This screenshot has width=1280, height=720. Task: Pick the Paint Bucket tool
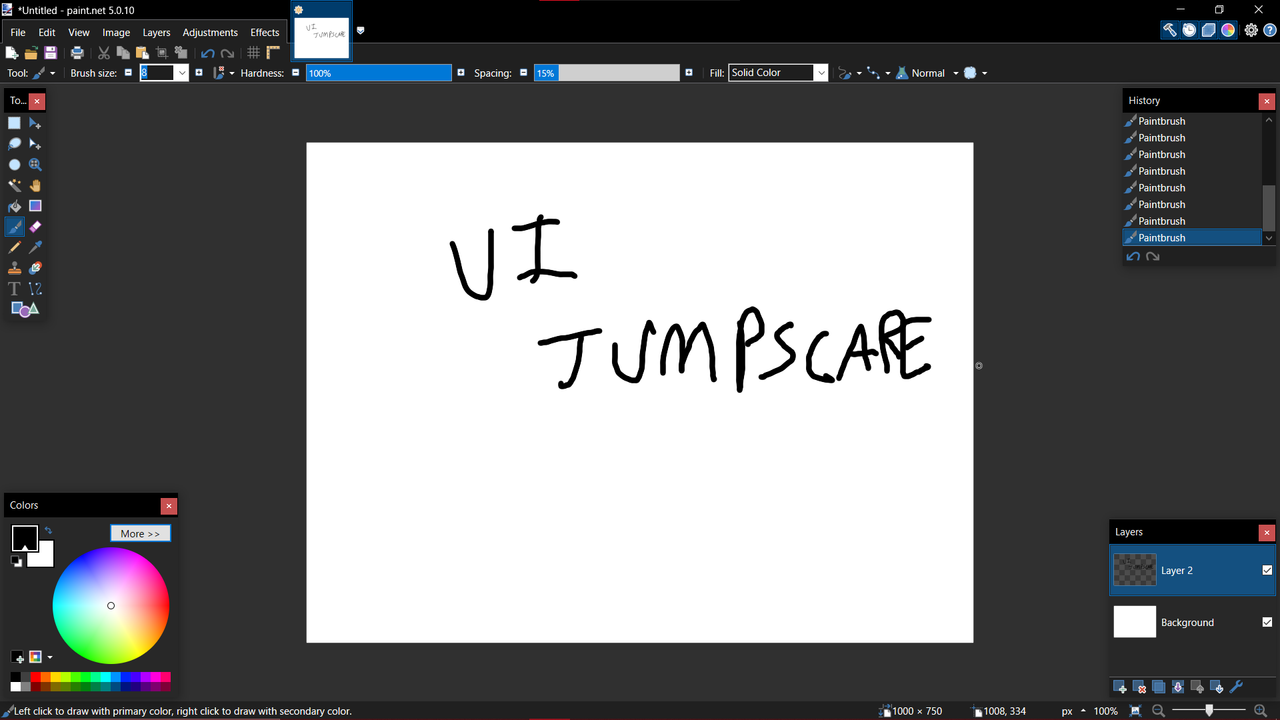tap(14, 205)
